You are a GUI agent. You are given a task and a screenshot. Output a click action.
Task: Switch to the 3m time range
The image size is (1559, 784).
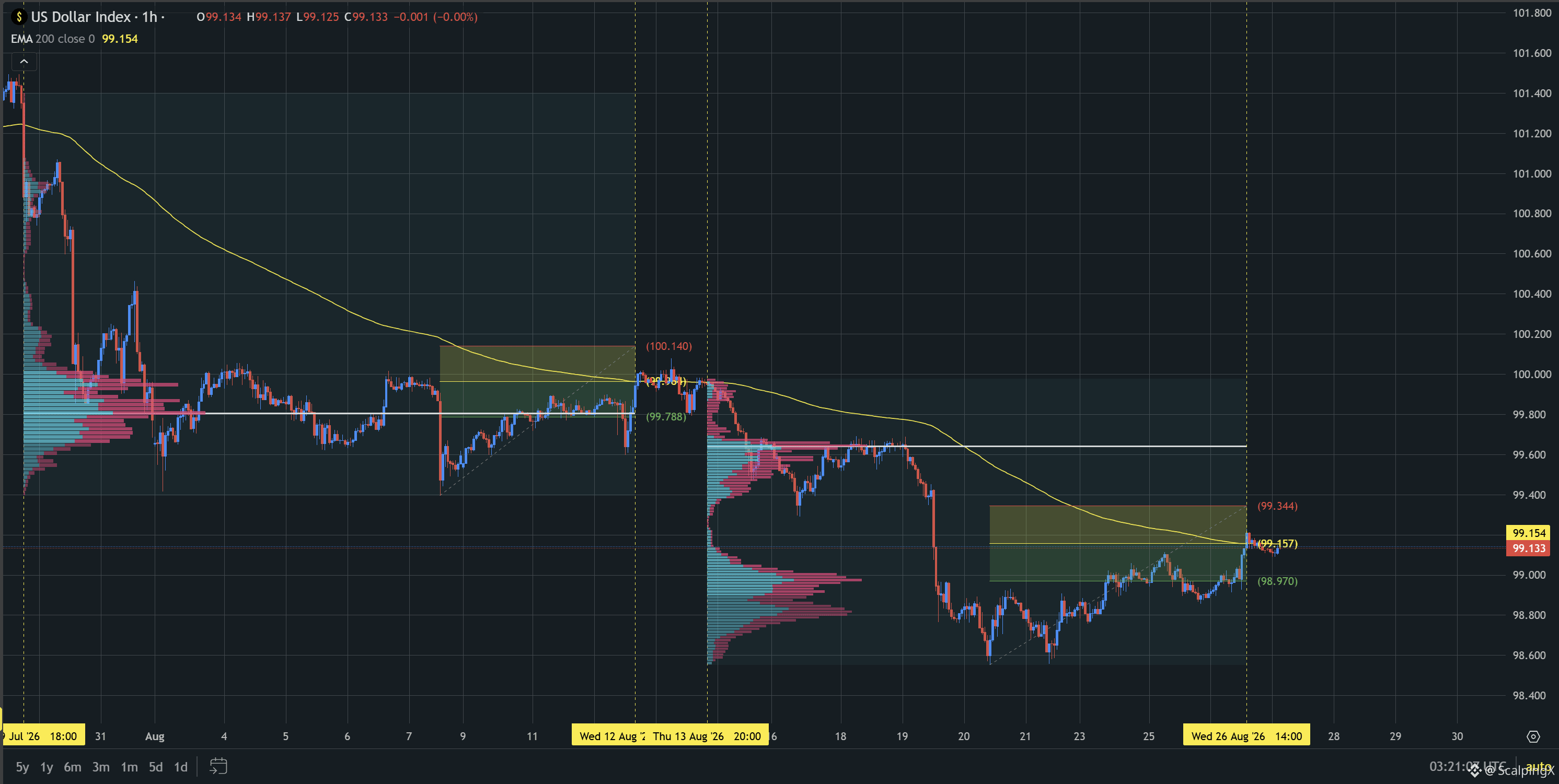point(101,767)
